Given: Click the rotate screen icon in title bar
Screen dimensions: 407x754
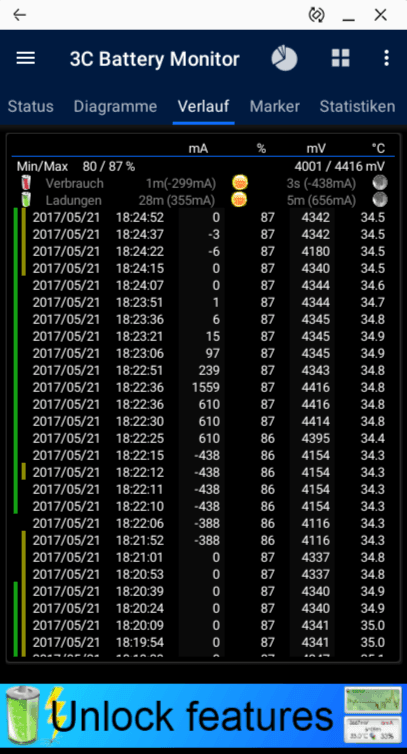Looking at the screenshot, I should coord(316,15).
